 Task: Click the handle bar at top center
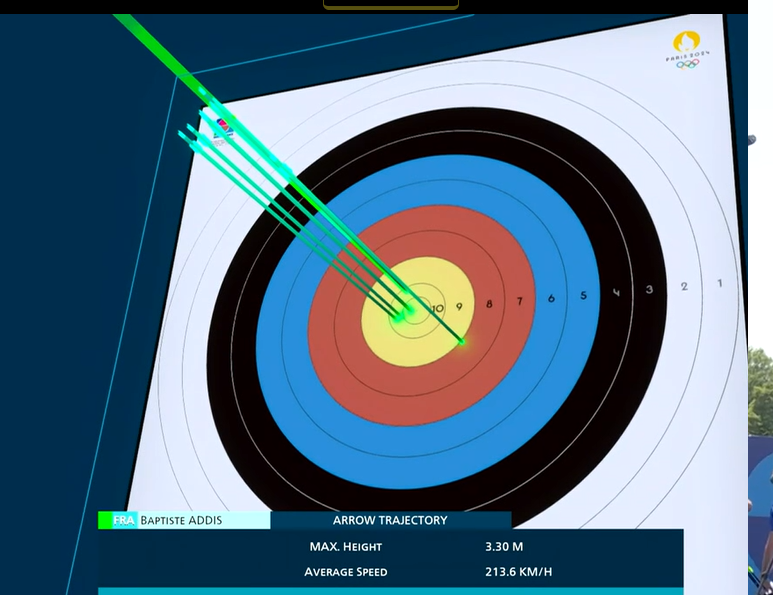[x=391, y=4]
